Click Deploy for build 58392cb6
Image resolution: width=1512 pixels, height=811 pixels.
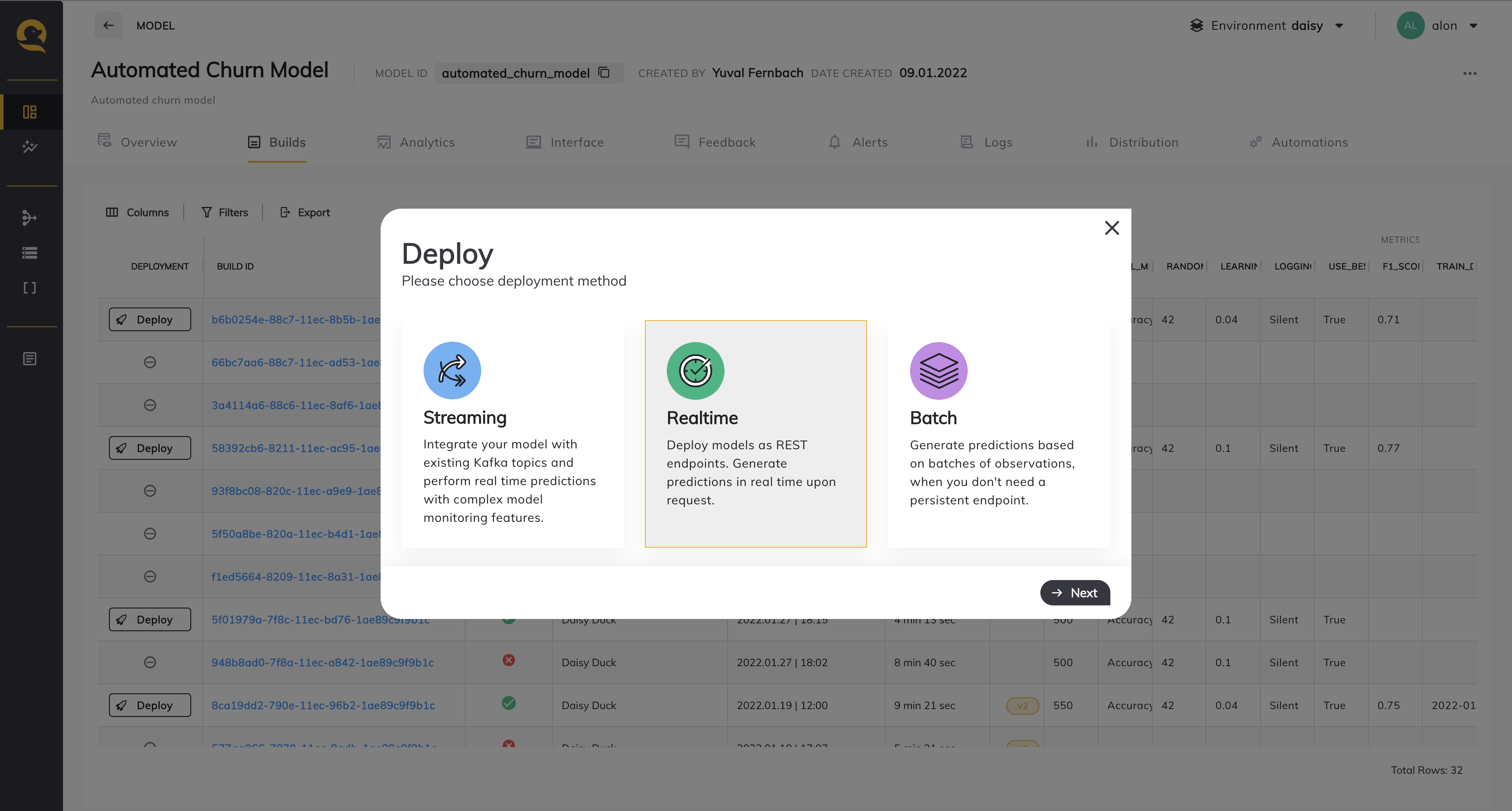148,448
